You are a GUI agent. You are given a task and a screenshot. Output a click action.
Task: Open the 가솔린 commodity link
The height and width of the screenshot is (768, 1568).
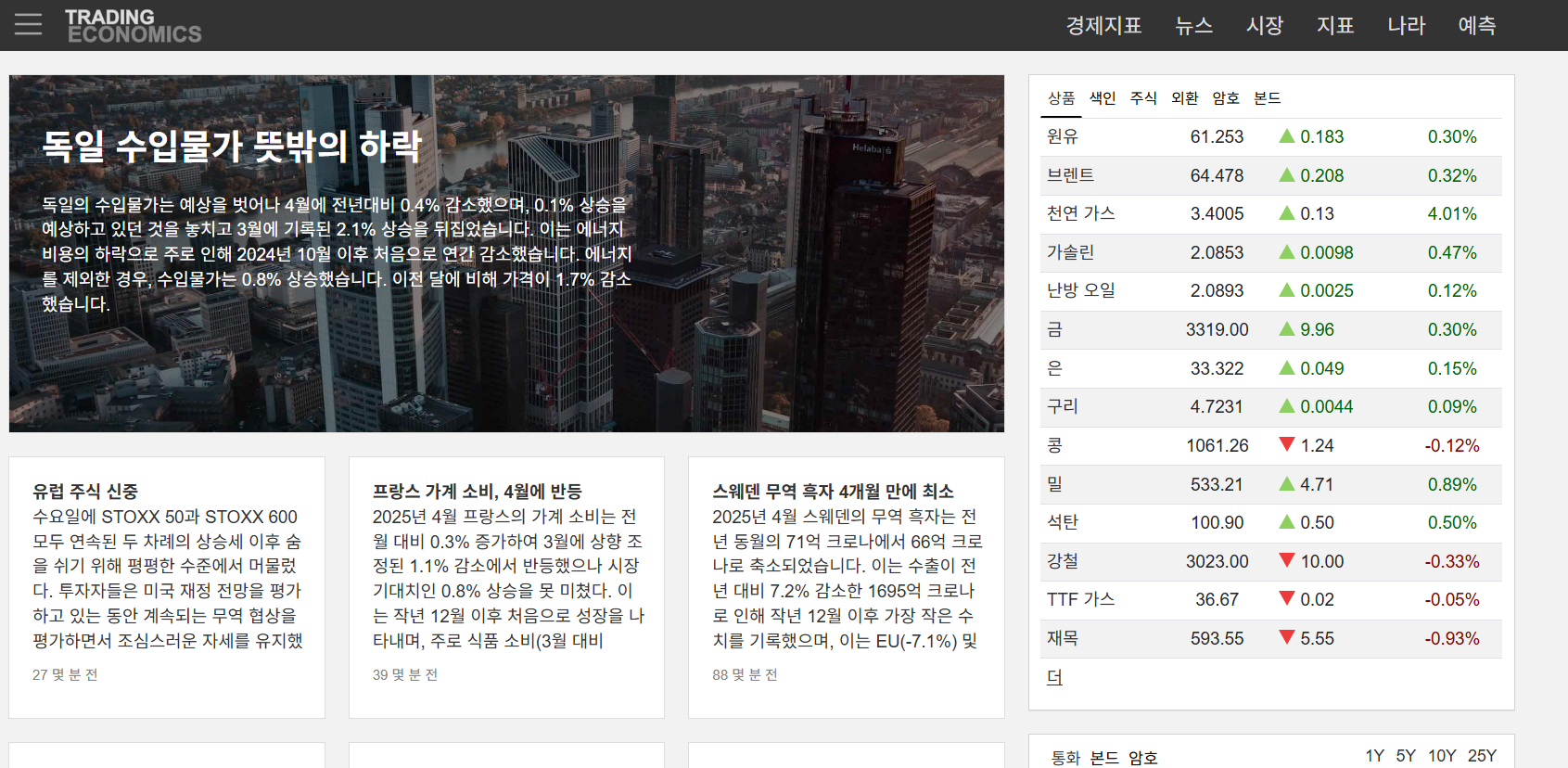1071,252
